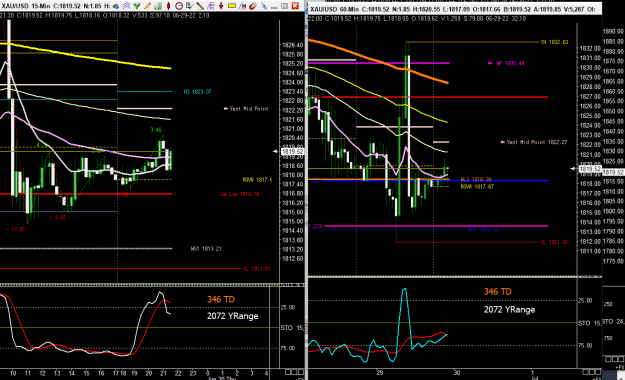Click the 25.00 level in 15-Min stochastic pane

(288, 307)
